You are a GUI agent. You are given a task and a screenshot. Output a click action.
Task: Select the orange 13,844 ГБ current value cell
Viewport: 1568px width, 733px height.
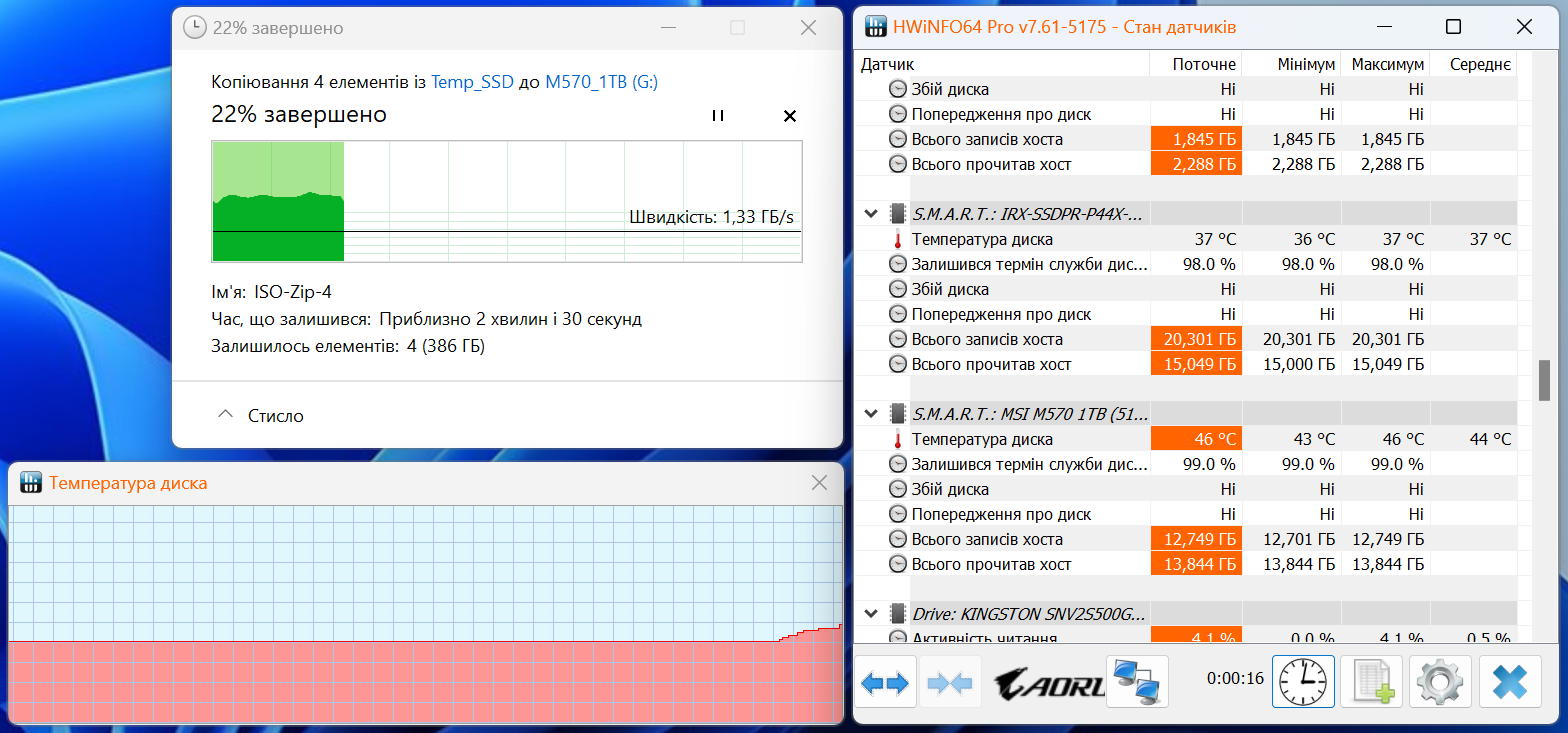click(1196, 564)
